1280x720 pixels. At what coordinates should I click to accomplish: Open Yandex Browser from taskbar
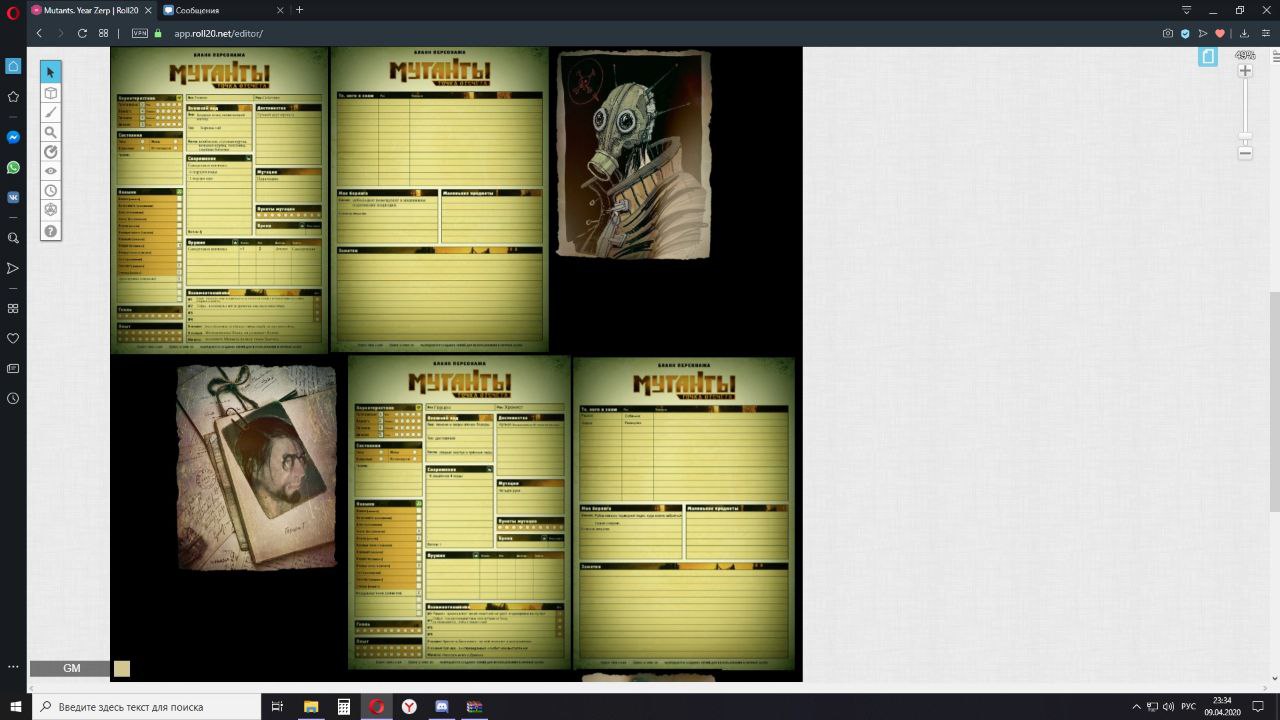point(409,707)
